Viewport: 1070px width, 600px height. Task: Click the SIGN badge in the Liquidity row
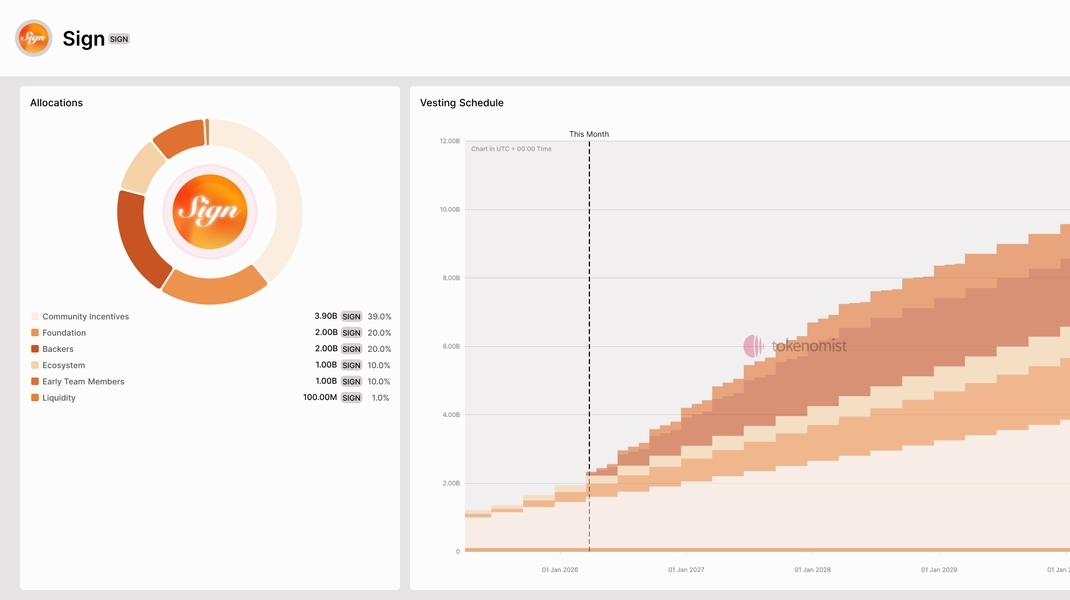(351, 397)
